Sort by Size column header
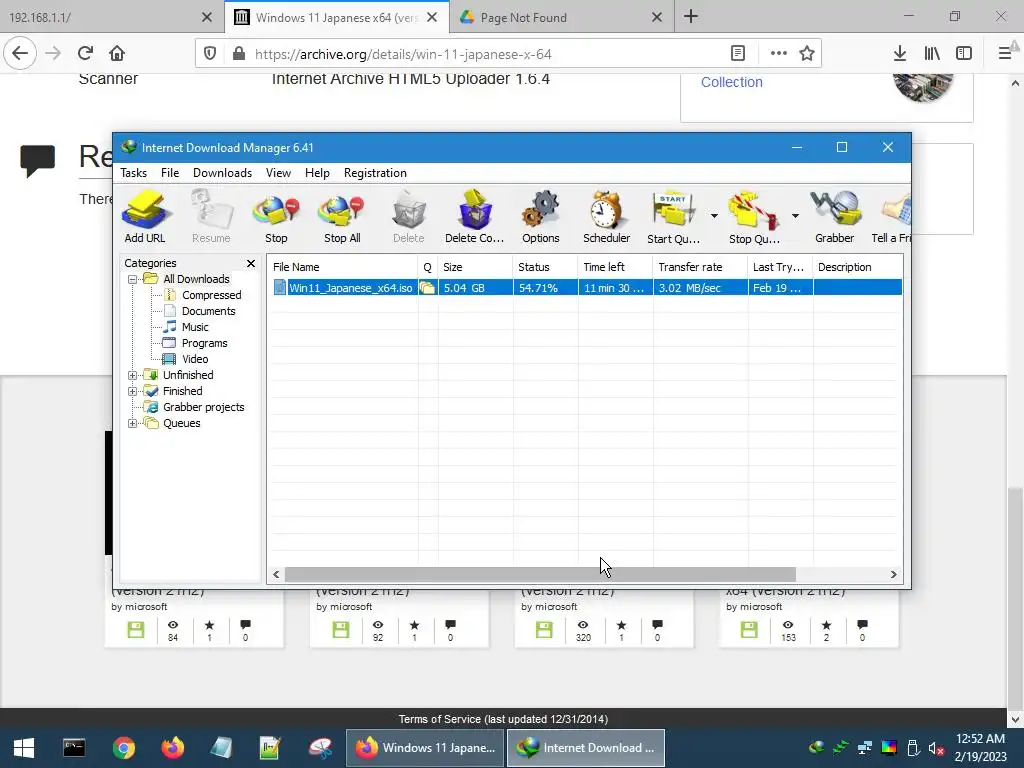This screenshot has width=1024, height=768. point(475,267)
